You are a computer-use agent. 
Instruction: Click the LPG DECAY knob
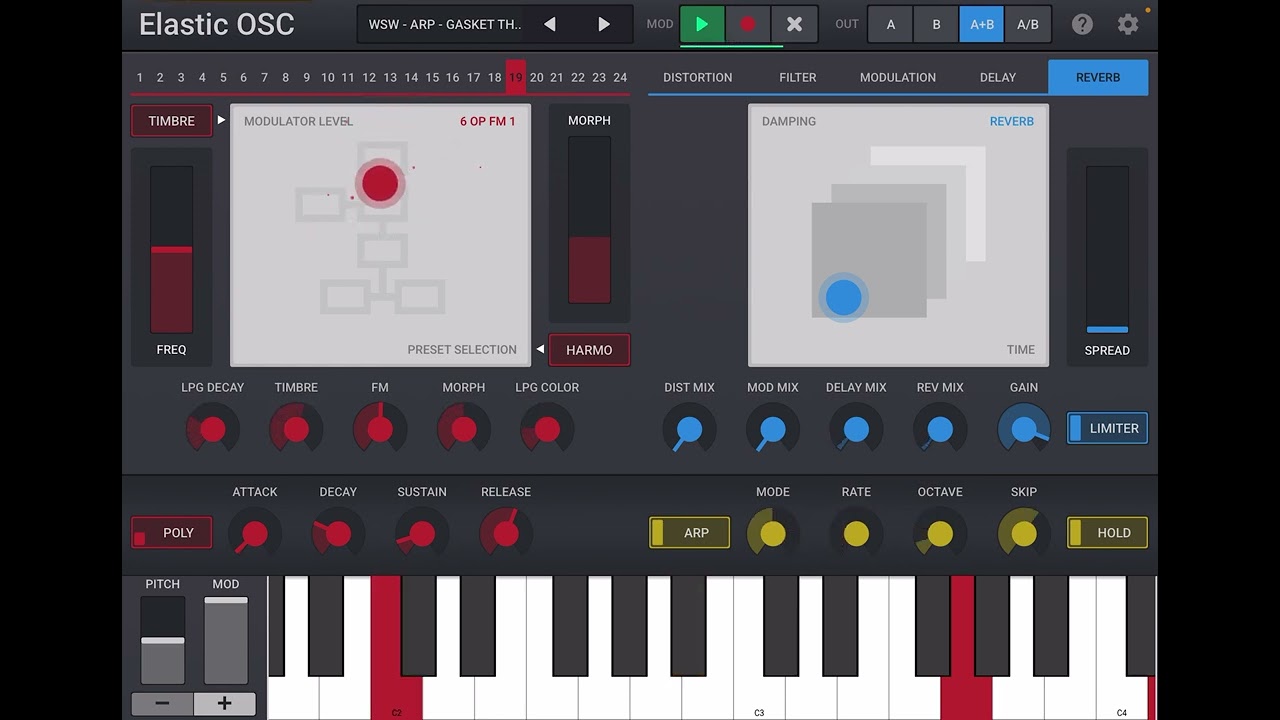point(212,430)
